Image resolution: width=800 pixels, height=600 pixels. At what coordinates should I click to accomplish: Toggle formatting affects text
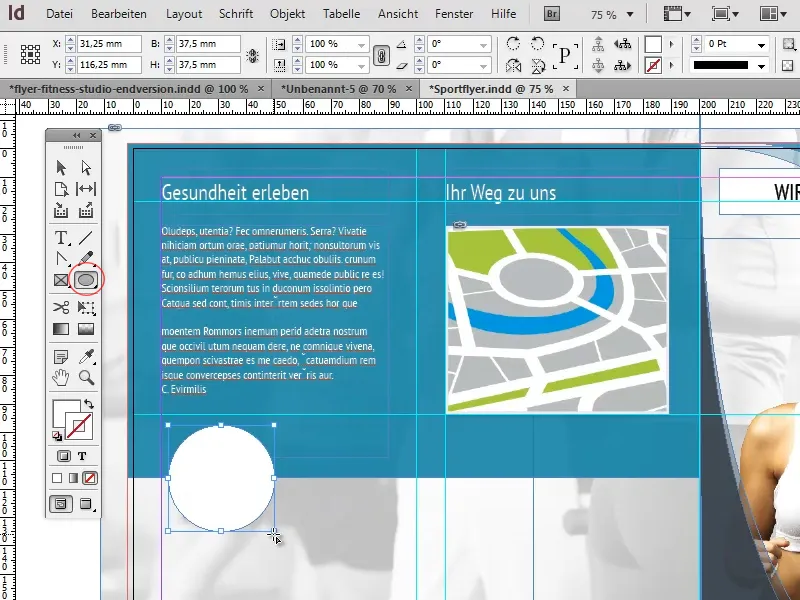(82, 456)
